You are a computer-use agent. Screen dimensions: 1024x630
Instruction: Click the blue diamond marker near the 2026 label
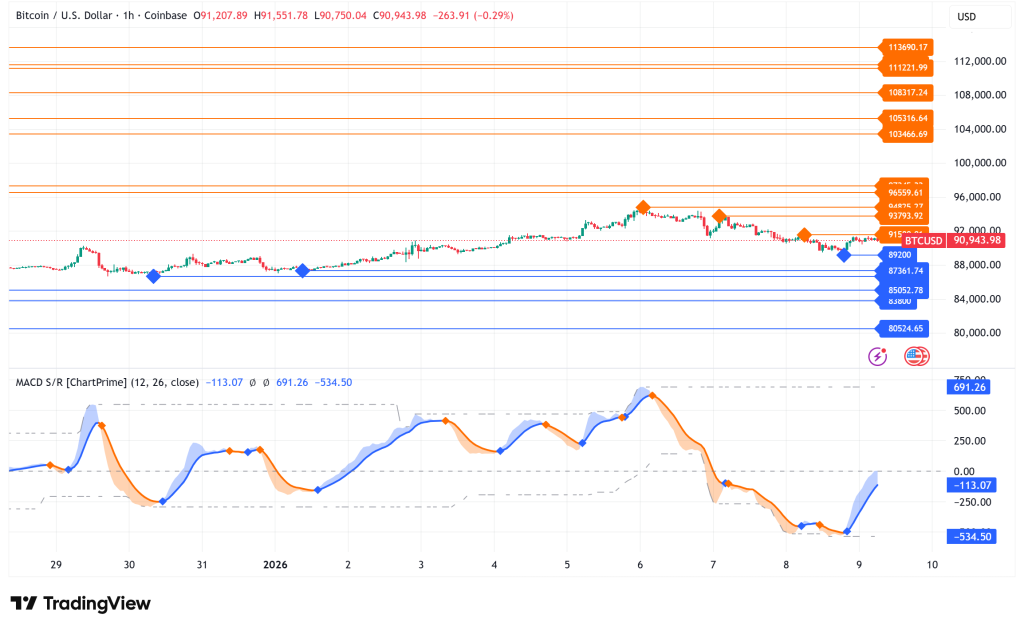(302, 269)
